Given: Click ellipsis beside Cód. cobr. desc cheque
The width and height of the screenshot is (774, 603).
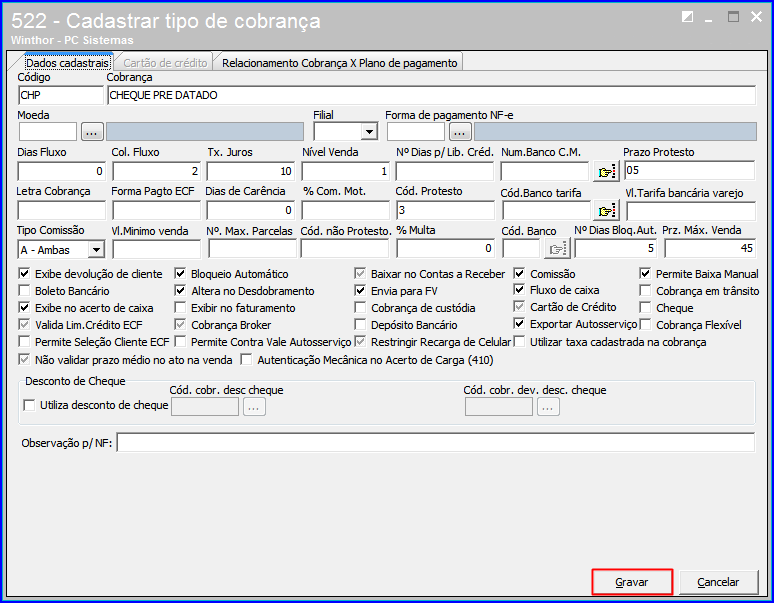Looking at the screenshot, I should click(x=254, y=407).
